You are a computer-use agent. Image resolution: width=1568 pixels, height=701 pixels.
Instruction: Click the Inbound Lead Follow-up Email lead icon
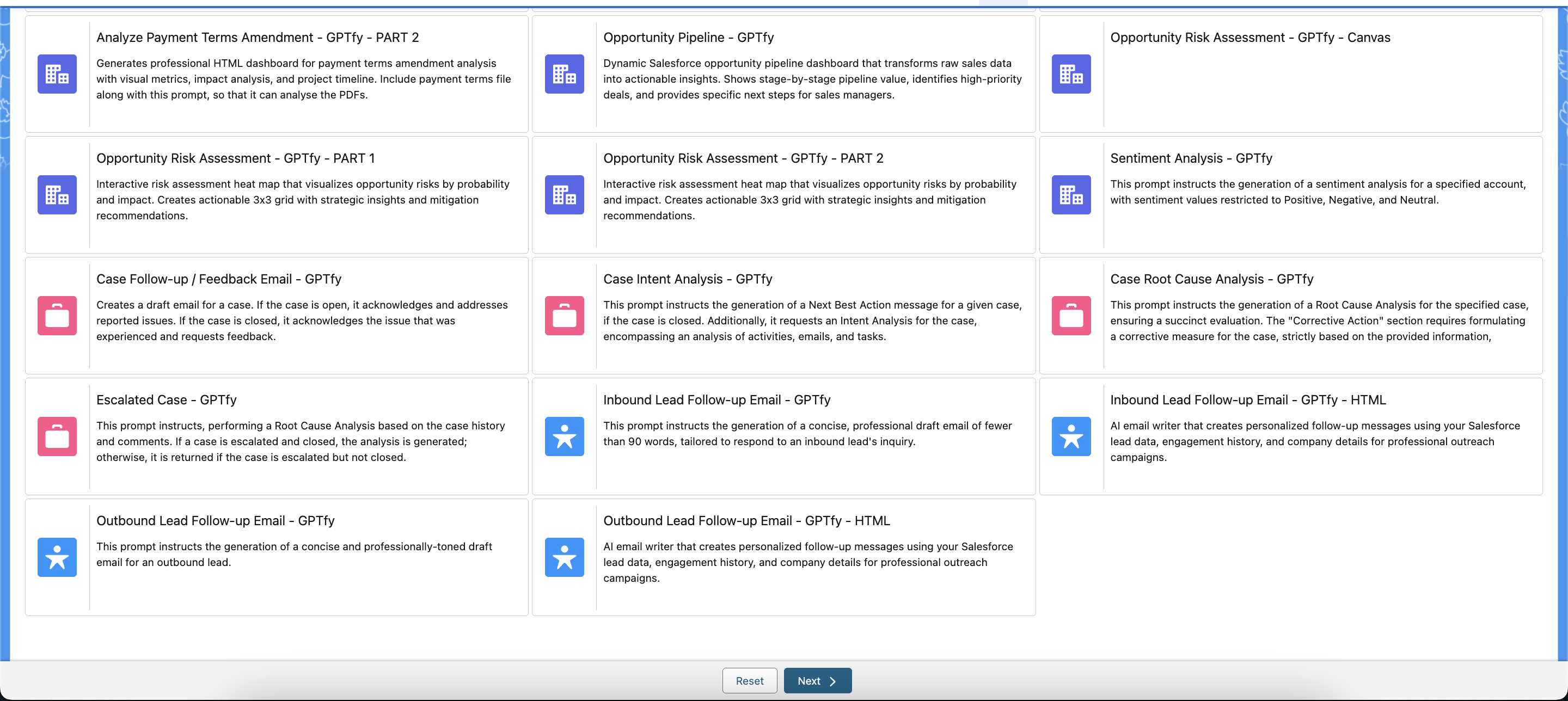point(563,436)
